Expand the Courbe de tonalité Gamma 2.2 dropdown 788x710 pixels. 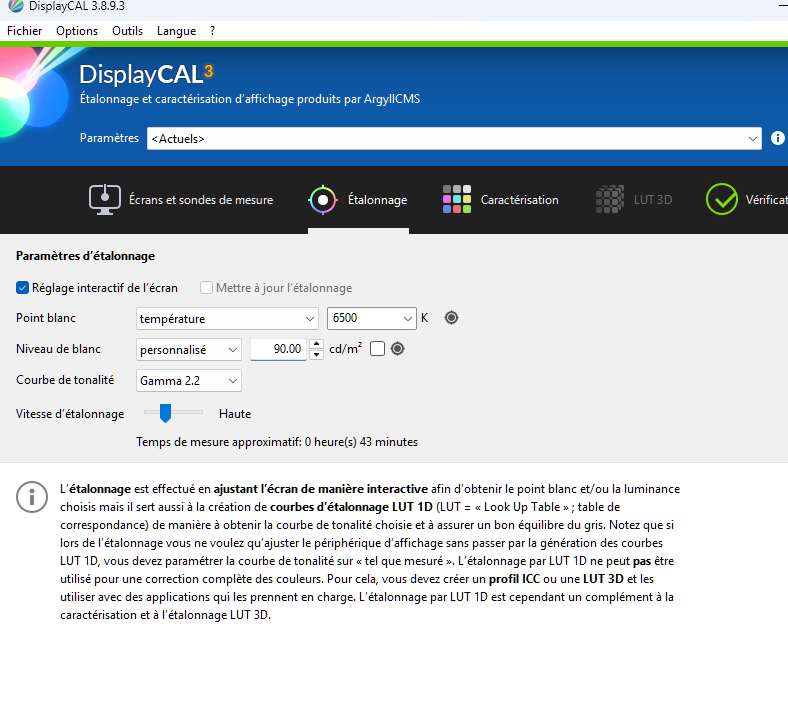(189, 380)
